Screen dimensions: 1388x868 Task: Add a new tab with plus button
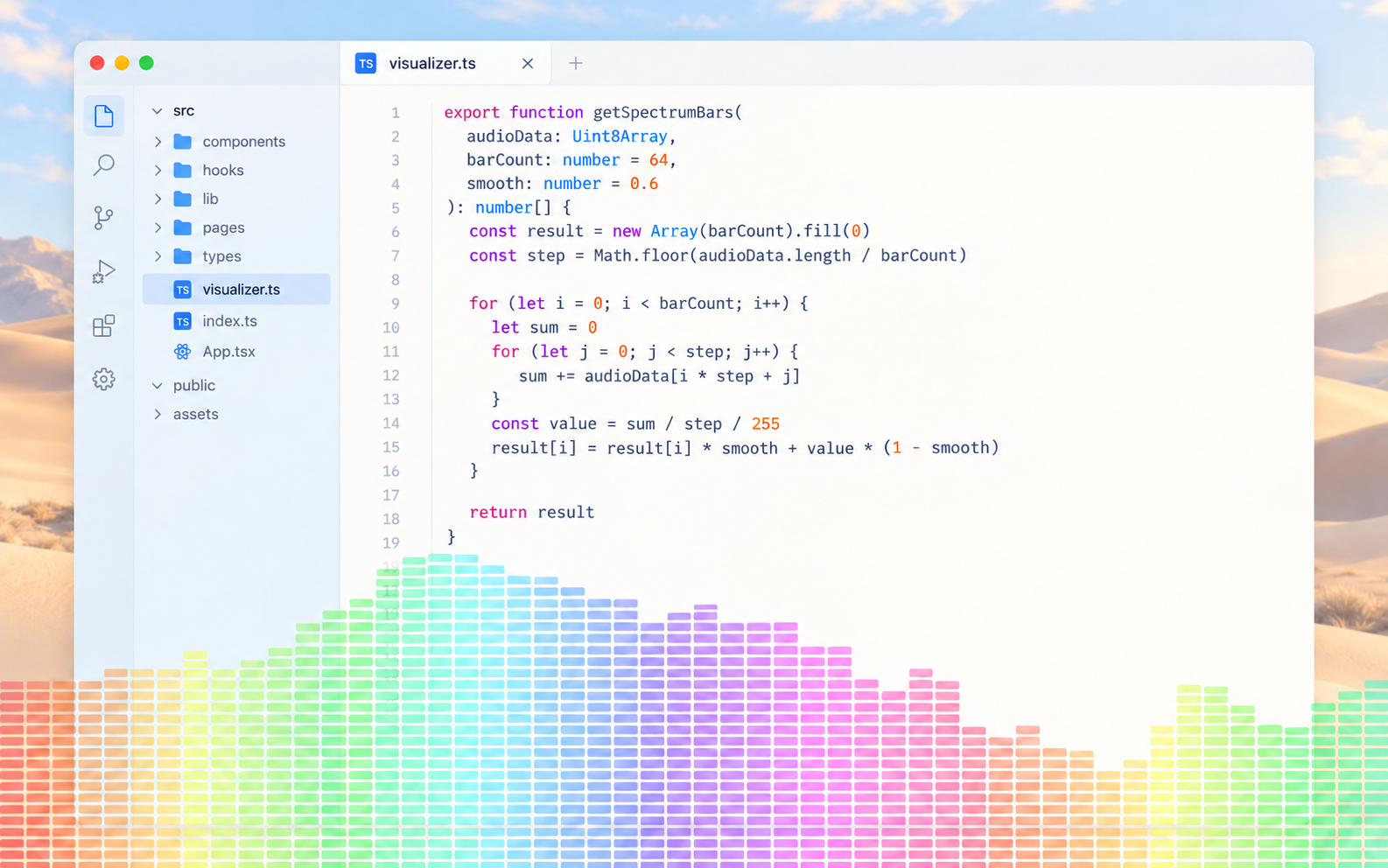(576, 63)
